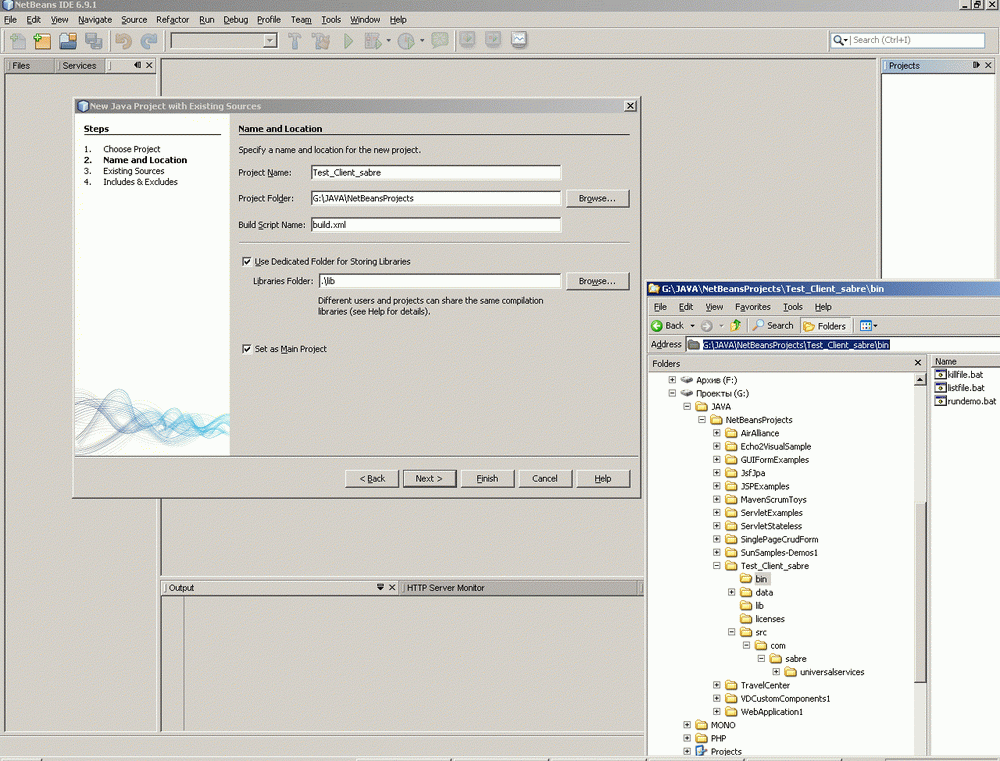Click the Build Script Name field

pos(436,225)
